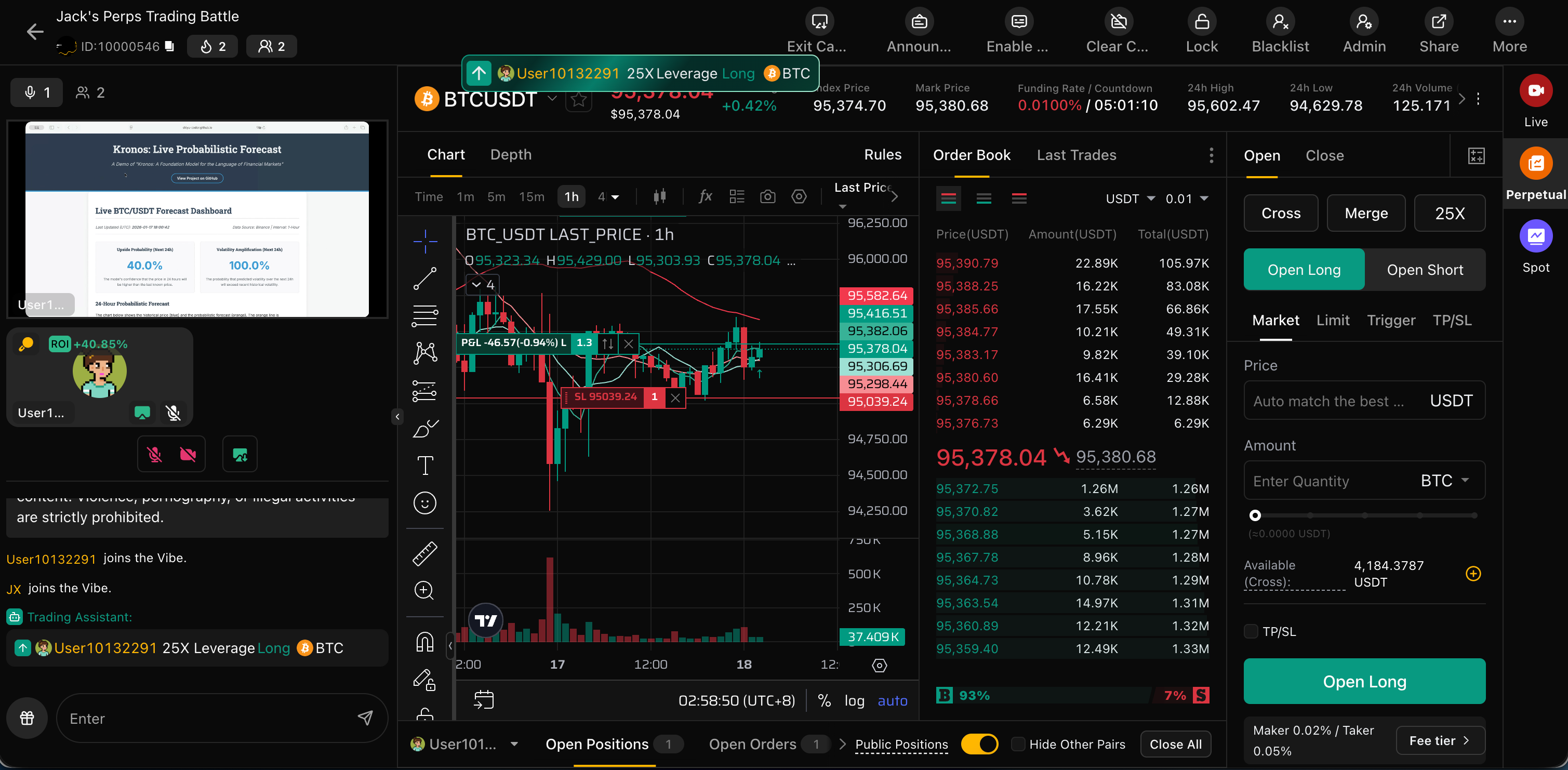Select the ruler measure tool

(x=425, y=553)
